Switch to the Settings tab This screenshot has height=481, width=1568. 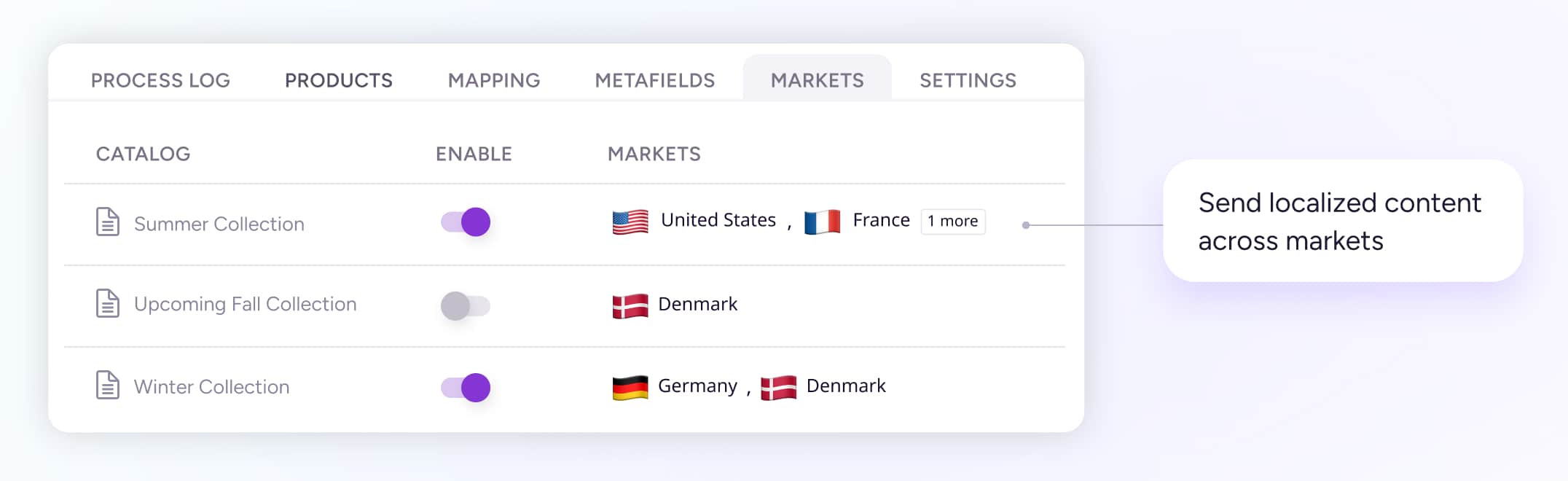(968, 80)
